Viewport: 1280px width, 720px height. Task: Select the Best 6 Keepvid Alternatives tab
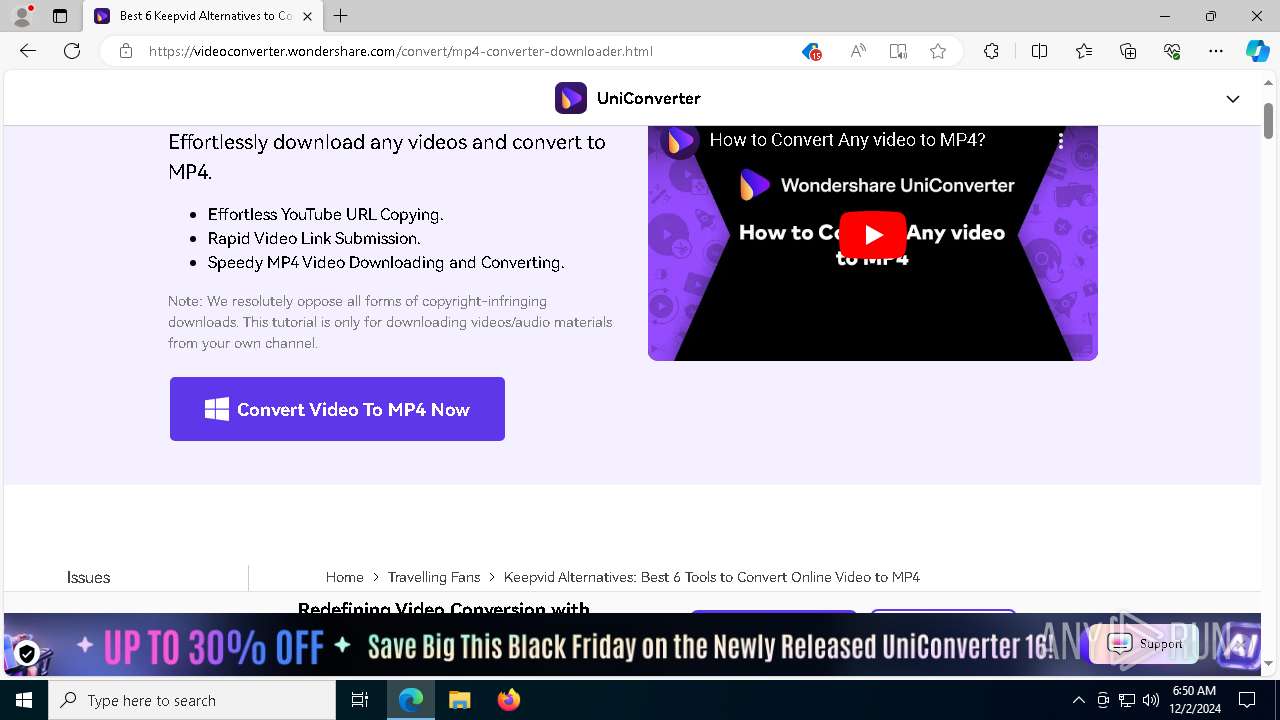(x=203, y=16)
